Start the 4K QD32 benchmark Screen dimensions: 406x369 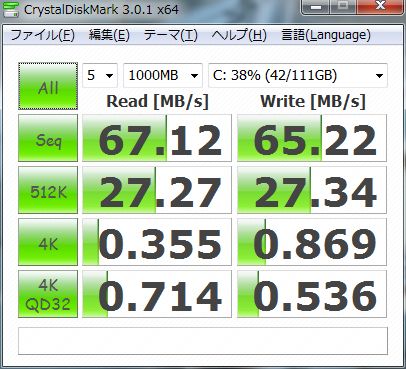[48, 294]
